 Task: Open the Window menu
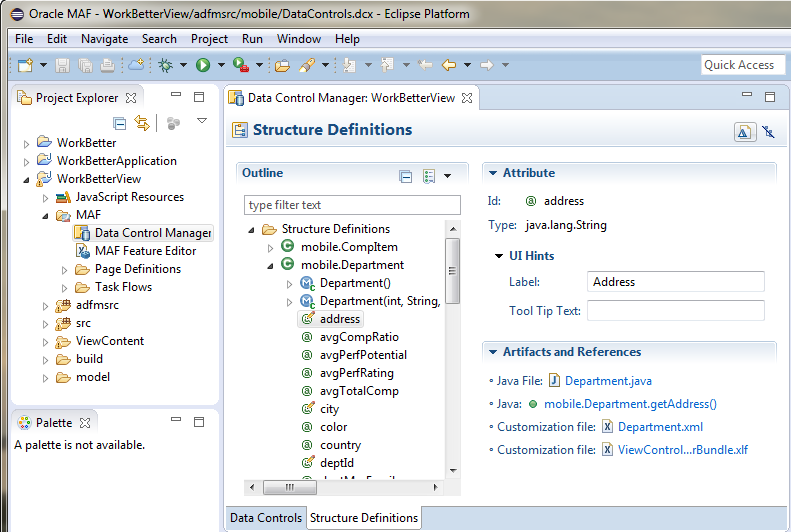(299, 39)
